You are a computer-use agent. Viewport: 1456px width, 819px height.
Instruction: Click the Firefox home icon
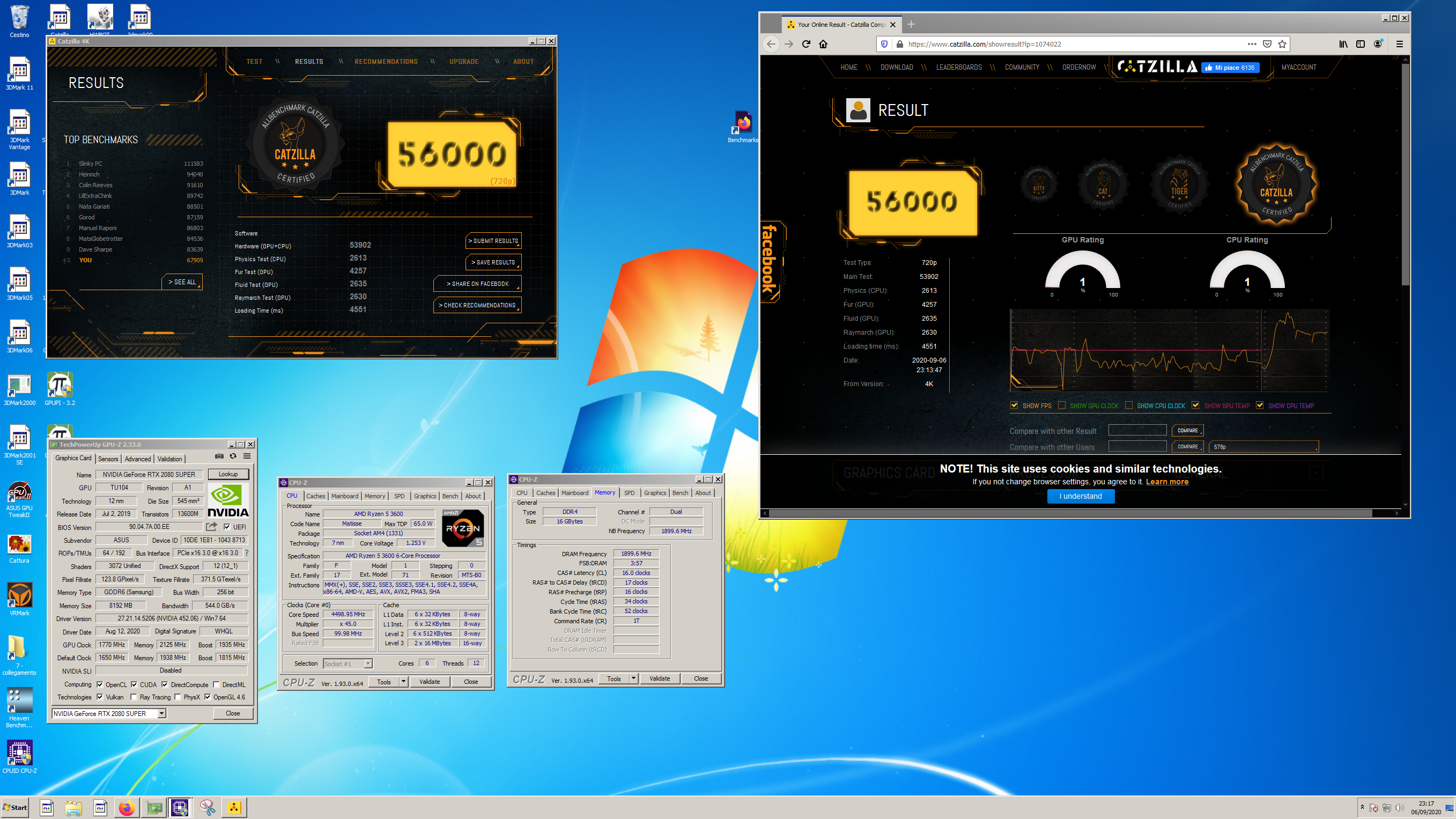823,44
